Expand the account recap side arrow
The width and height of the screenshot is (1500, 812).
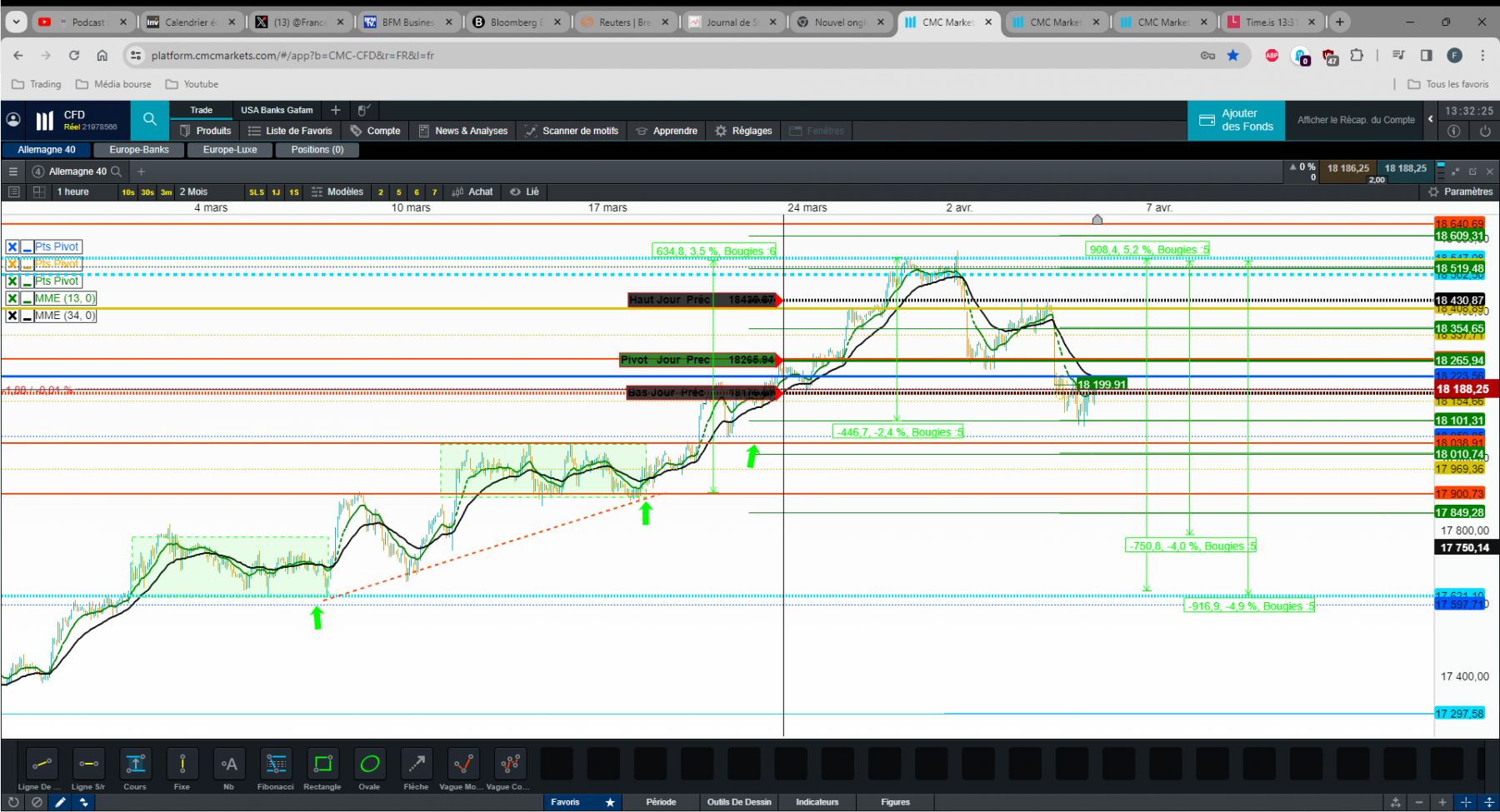1431,119
